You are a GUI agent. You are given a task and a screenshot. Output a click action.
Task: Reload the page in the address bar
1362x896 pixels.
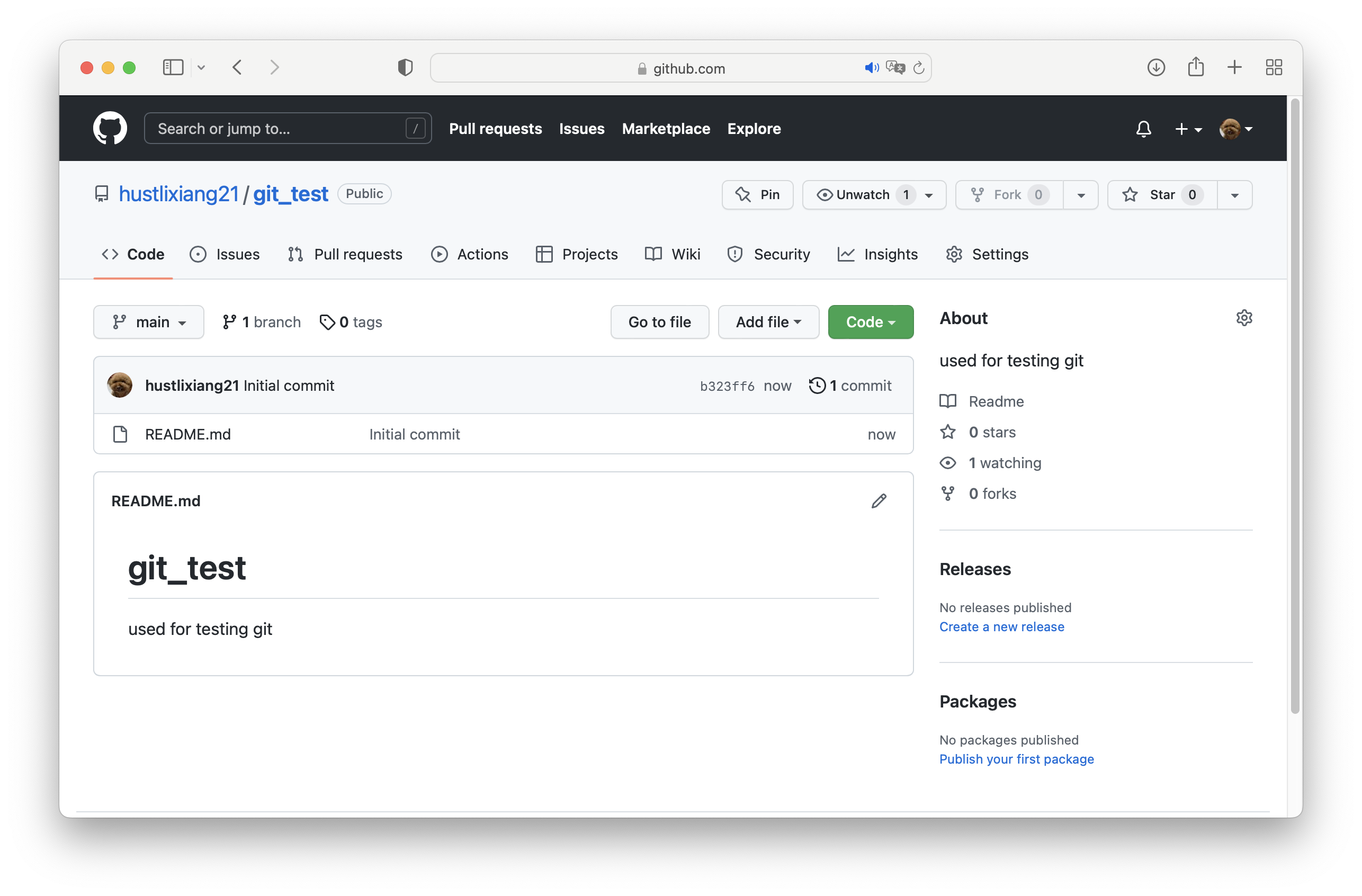pos(918,68)
